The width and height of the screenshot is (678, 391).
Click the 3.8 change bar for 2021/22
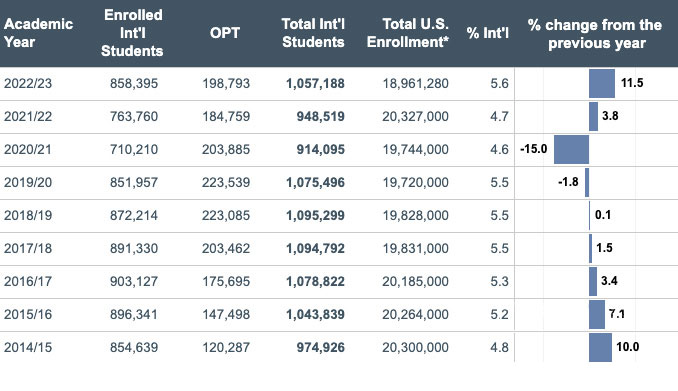593,116
